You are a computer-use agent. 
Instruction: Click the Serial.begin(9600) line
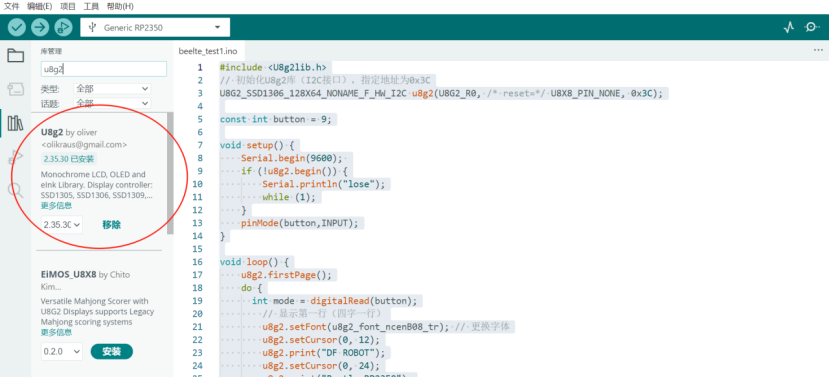coord(292,158)
